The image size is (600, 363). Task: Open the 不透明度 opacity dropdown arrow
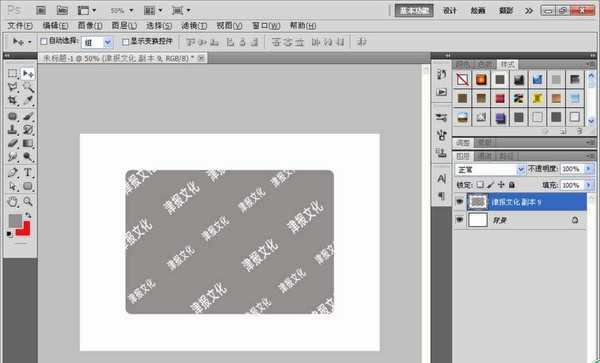[x=589, y=169]
